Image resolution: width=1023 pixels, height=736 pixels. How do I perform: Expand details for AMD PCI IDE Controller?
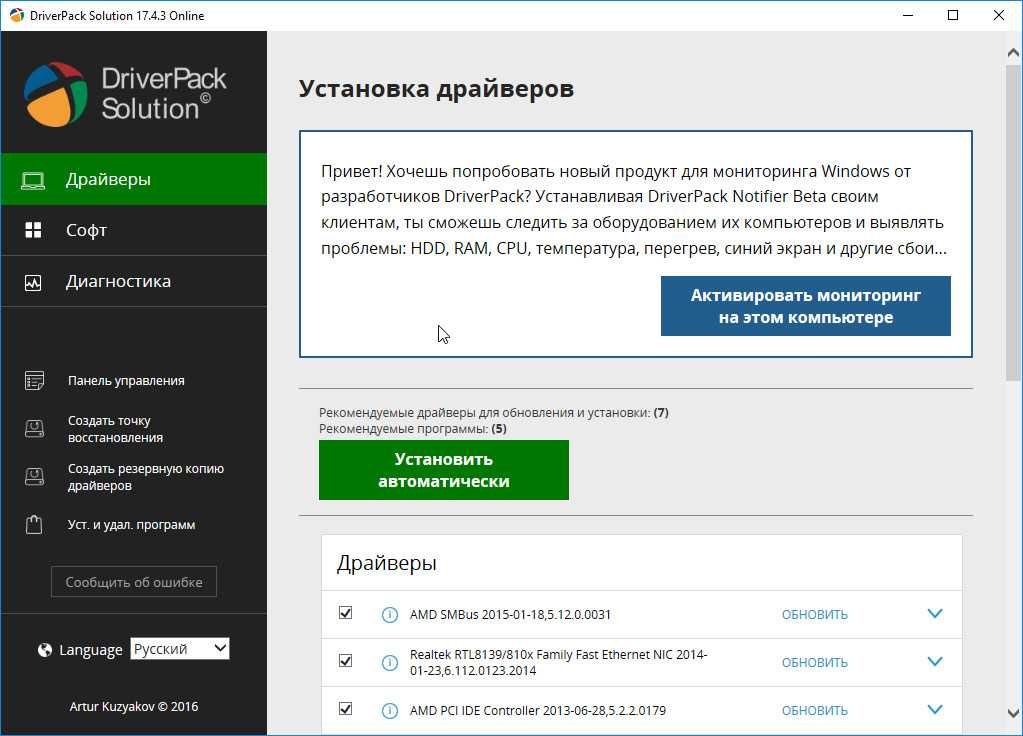[935, 709]
